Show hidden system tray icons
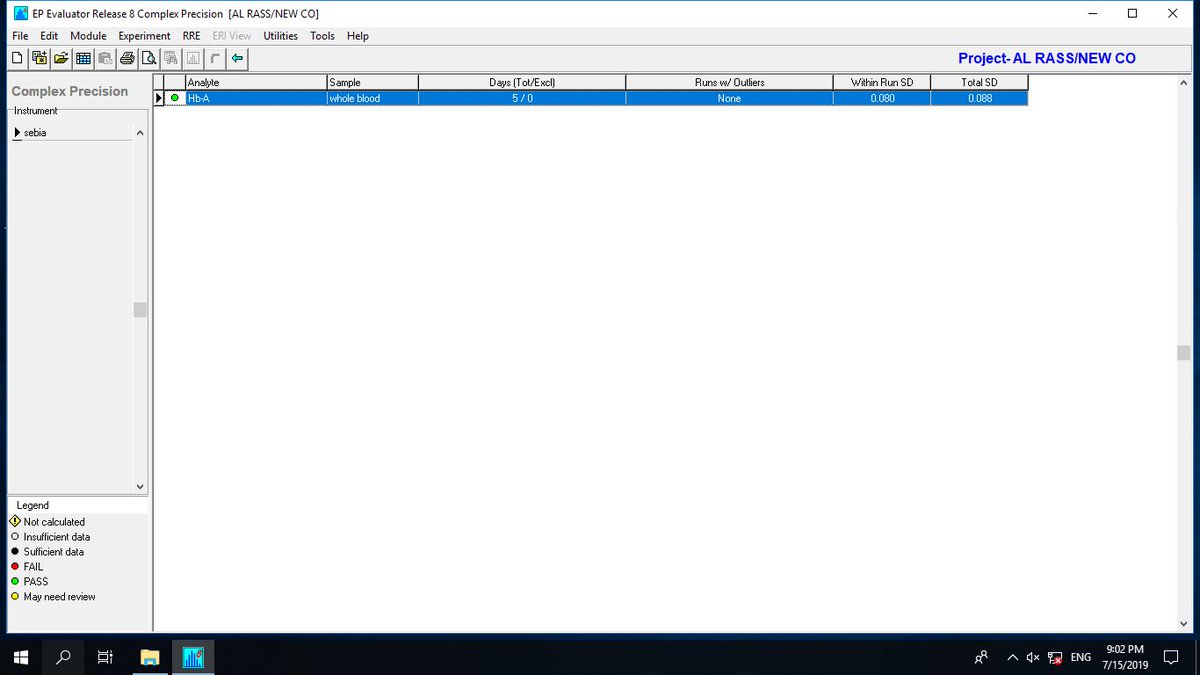Image resolution: width=1200 pixels, height=675 pixels. [1012, 657]
